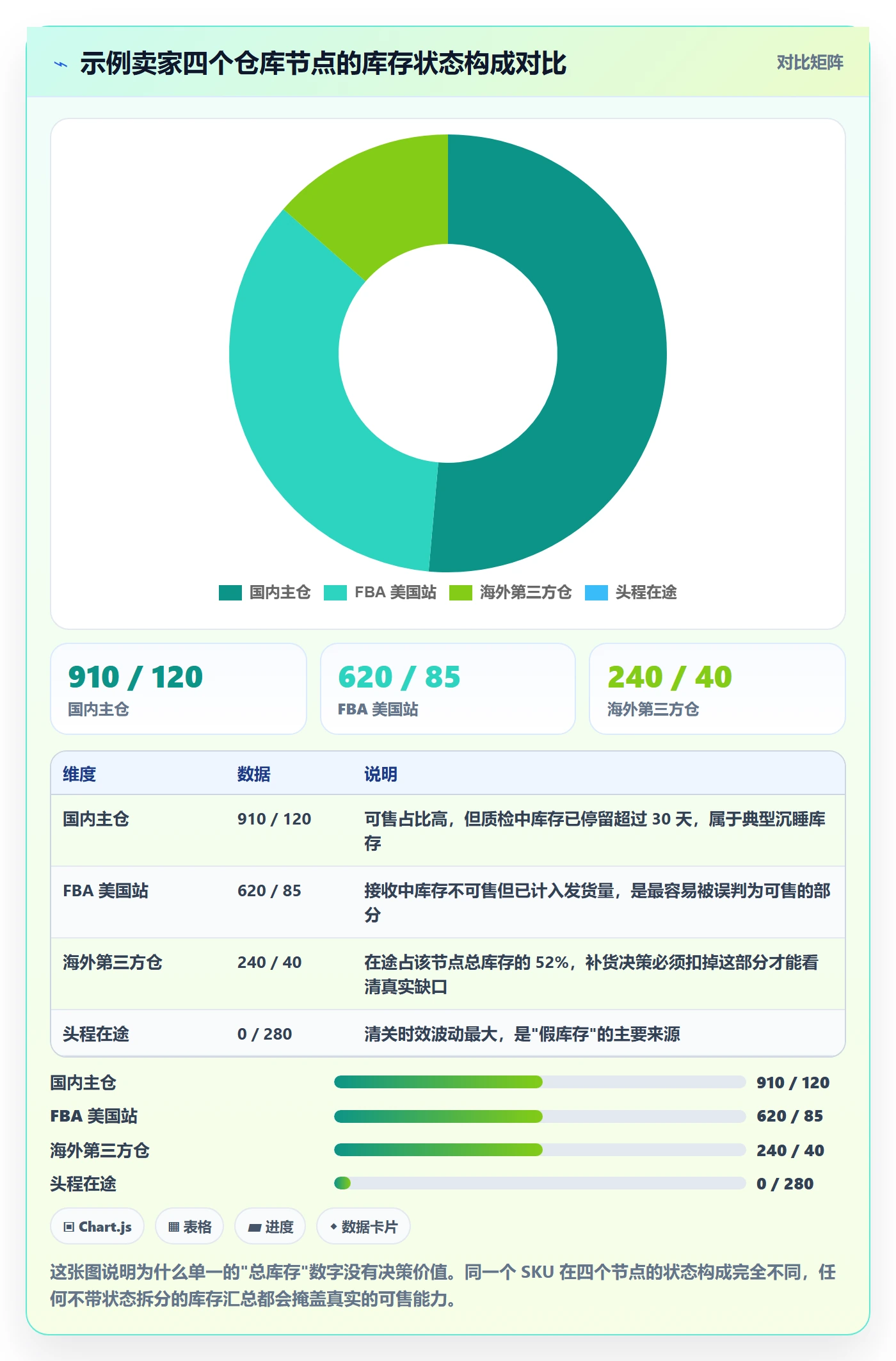
Task: Select the 国内主仓 cell in the table
Action: [x=96, y=819]
